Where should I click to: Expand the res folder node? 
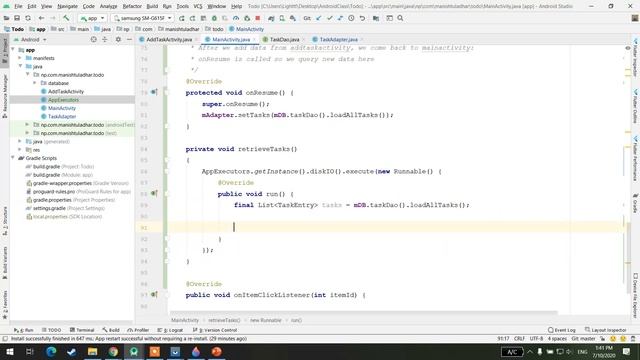(20, 150)
